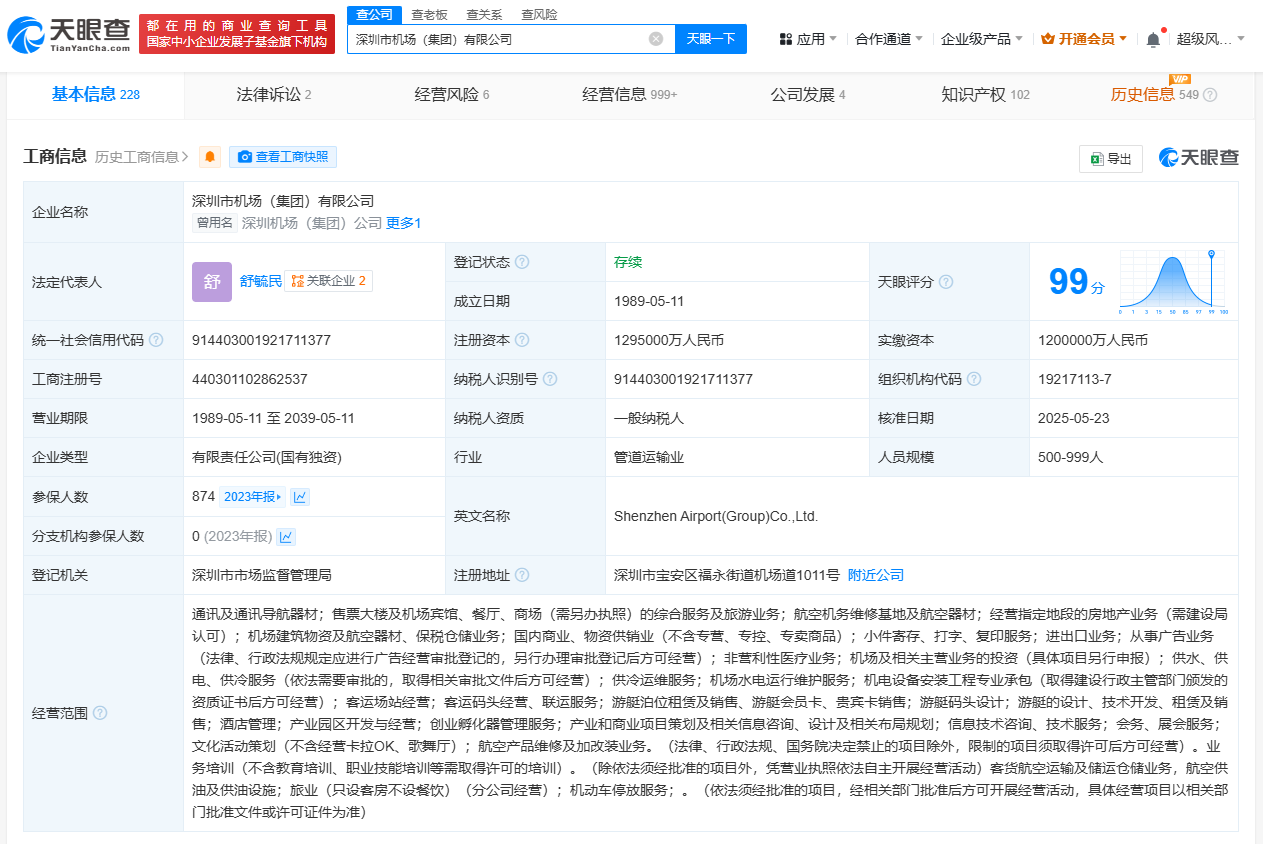1263x844 pixels.
Task: Click the help icon next to 统一社会信用代码
Action: click(156, 340)
